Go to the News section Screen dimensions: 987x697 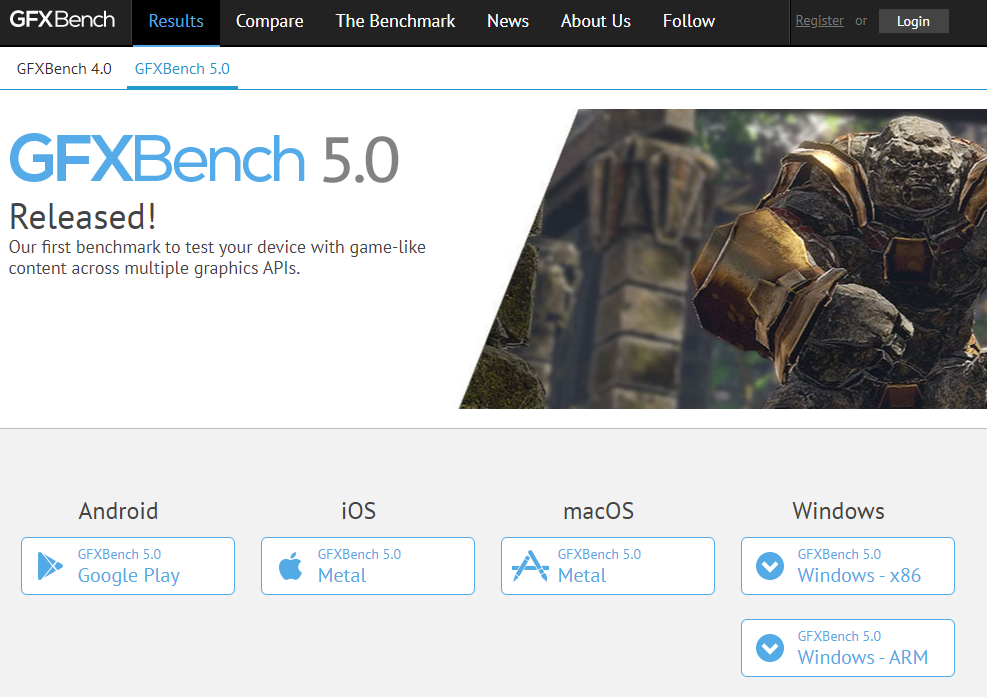508,22
